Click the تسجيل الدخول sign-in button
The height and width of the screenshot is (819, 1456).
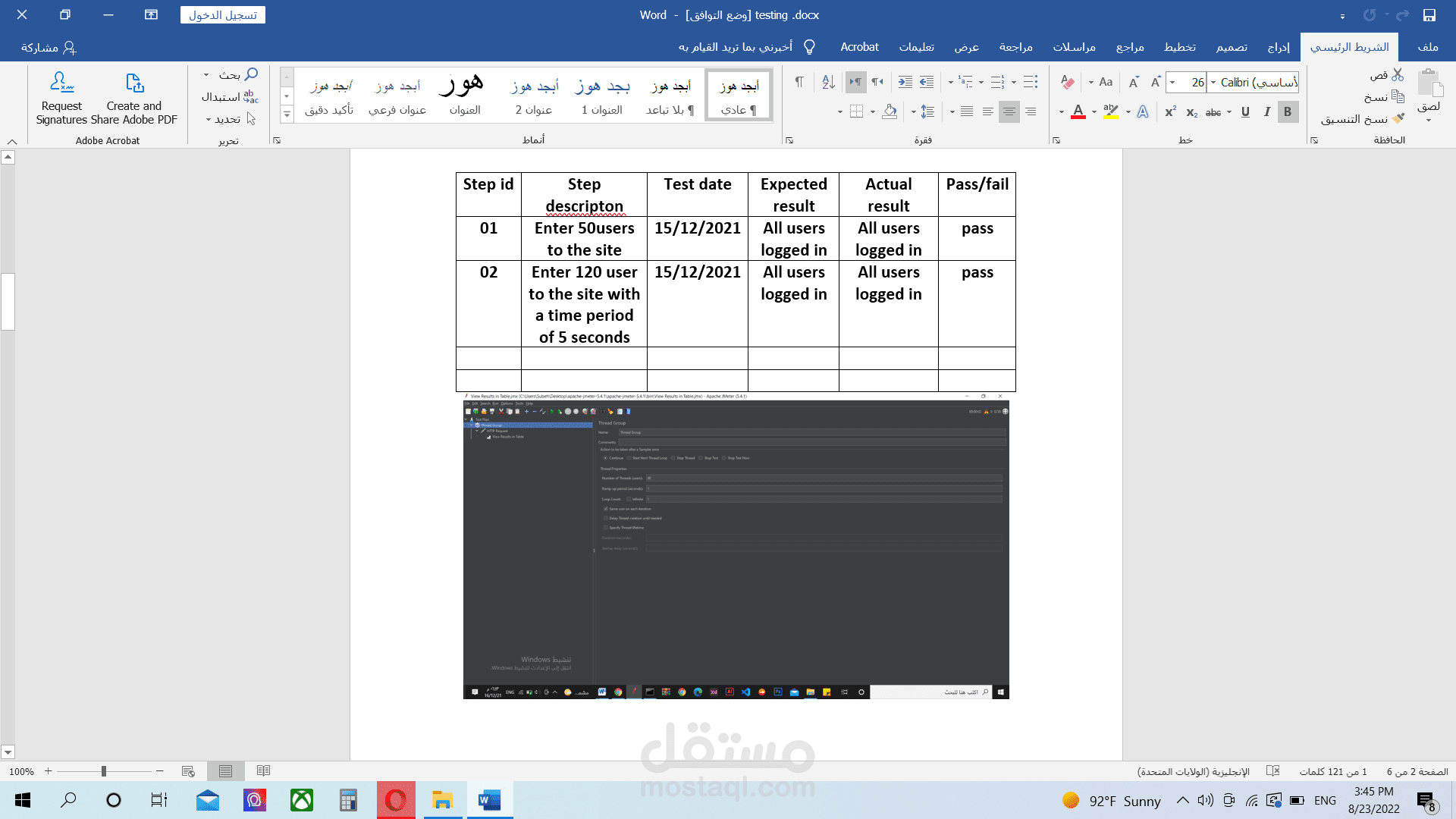tap(222, 14)
